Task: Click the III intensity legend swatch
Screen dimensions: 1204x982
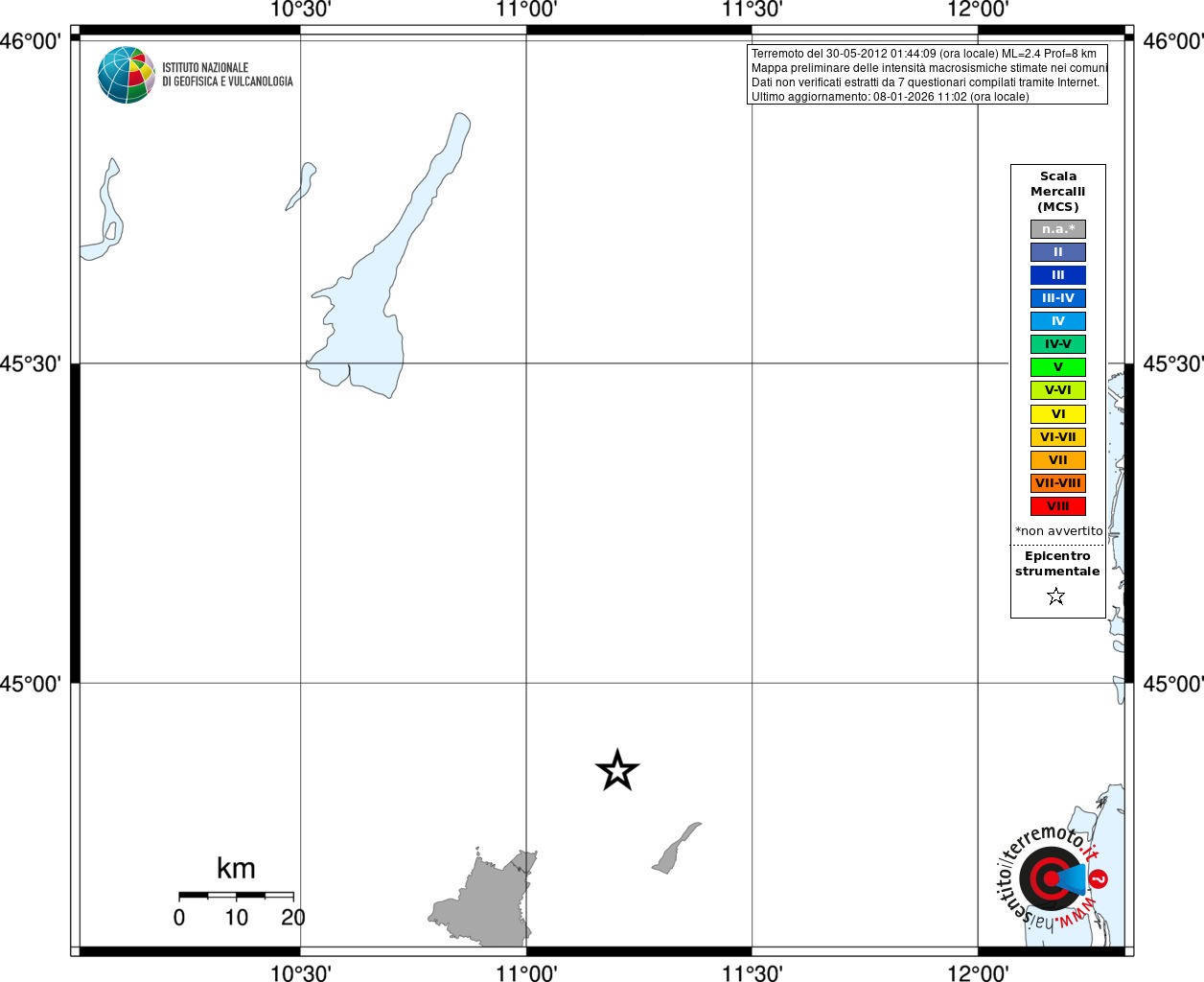Action: coord(1058,275)
